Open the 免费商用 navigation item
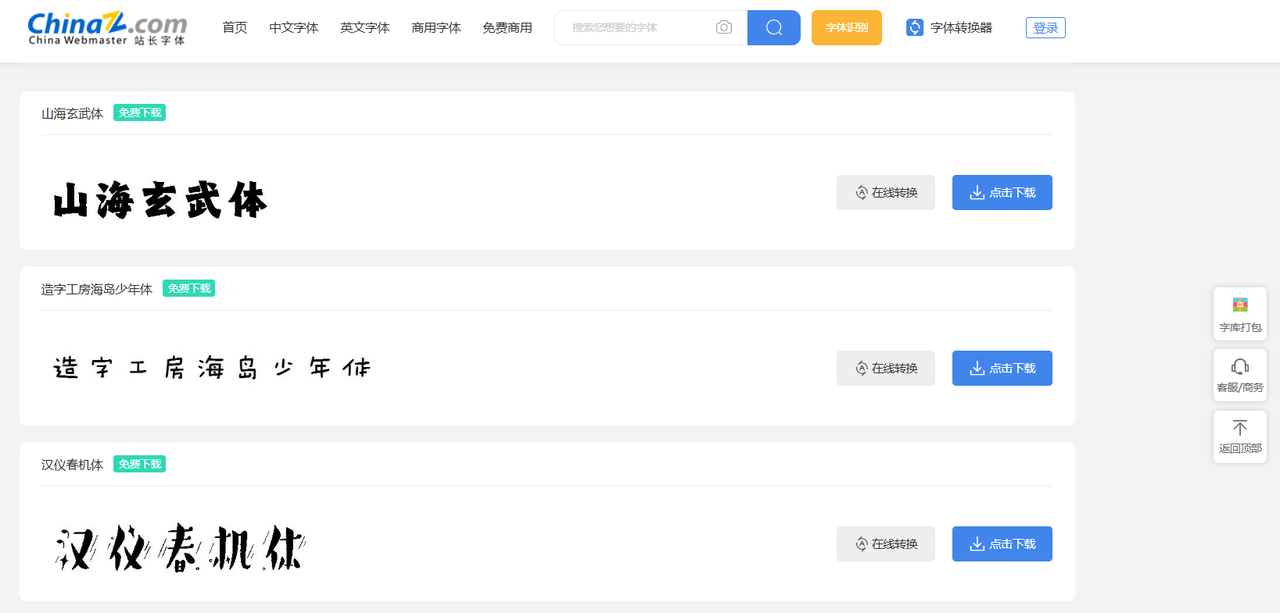This screenshot has height=613, width=1280. pyautogui.click(x=507, y=28)
